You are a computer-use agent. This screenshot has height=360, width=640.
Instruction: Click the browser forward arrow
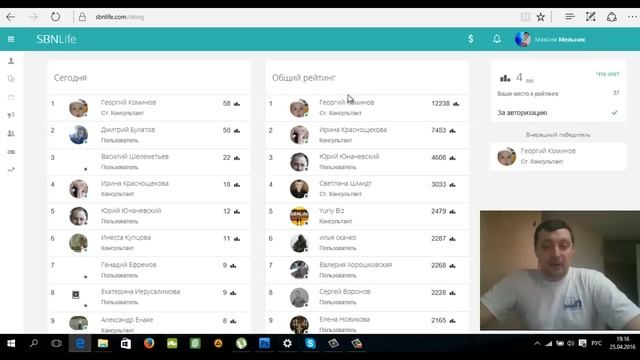[x=33, y=17]
